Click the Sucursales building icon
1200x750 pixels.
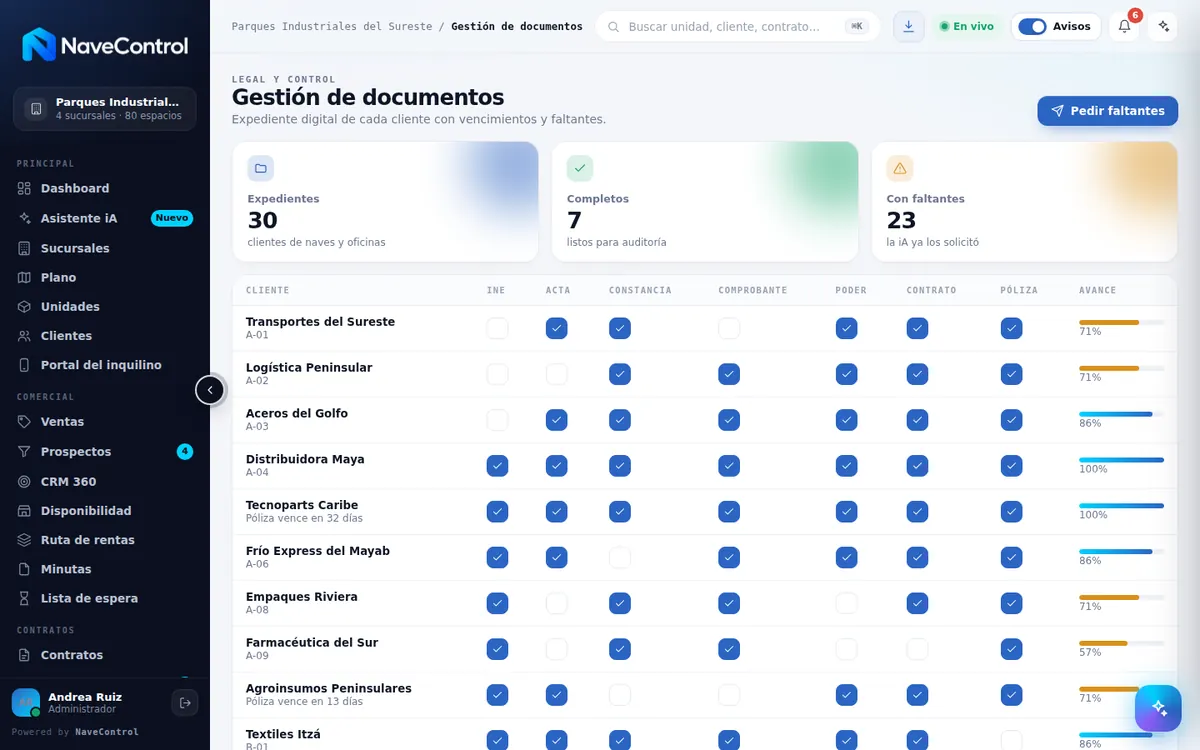(x=25, y=248)
